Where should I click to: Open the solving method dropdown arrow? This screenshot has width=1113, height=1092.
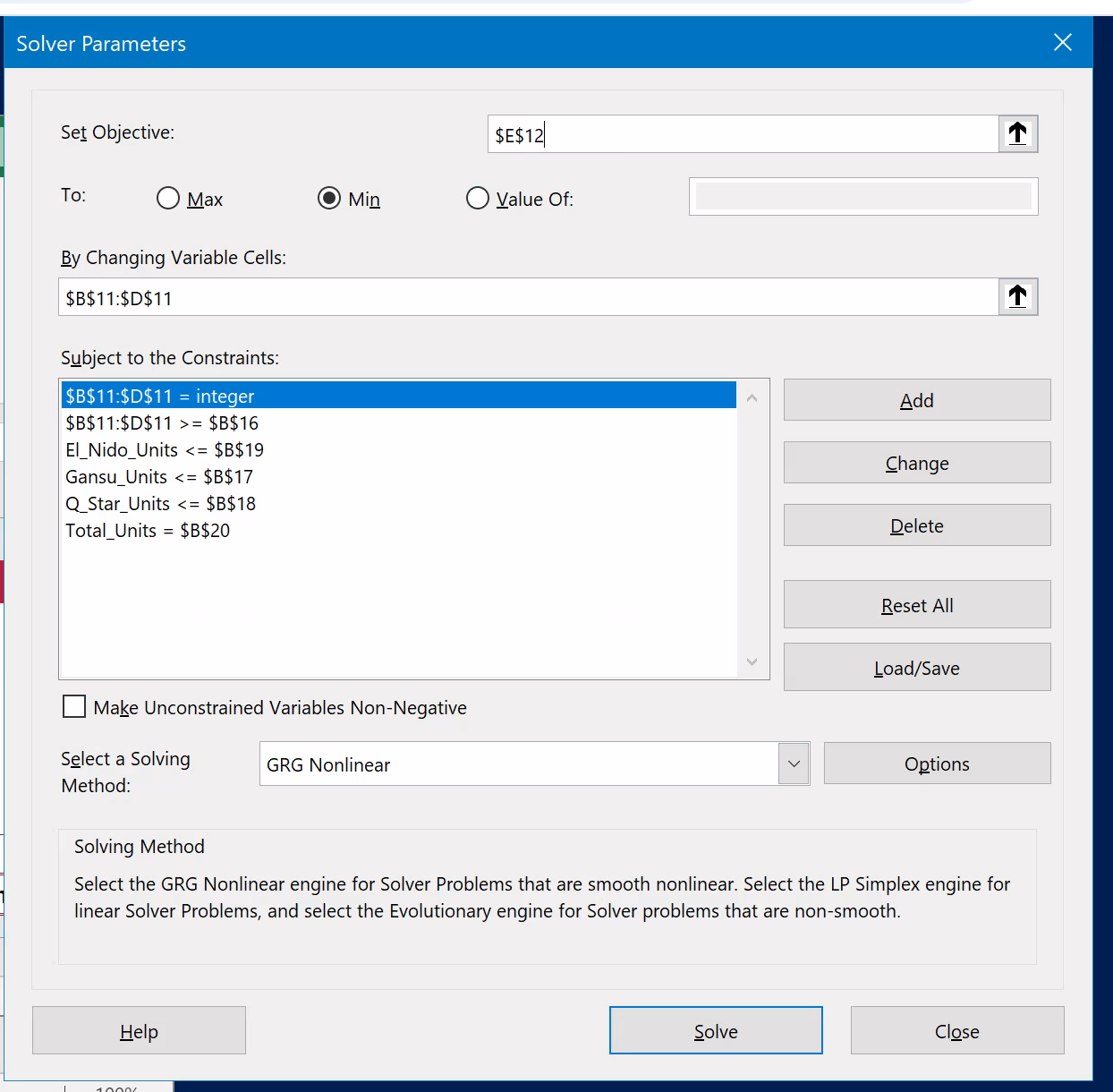[794, 764]
